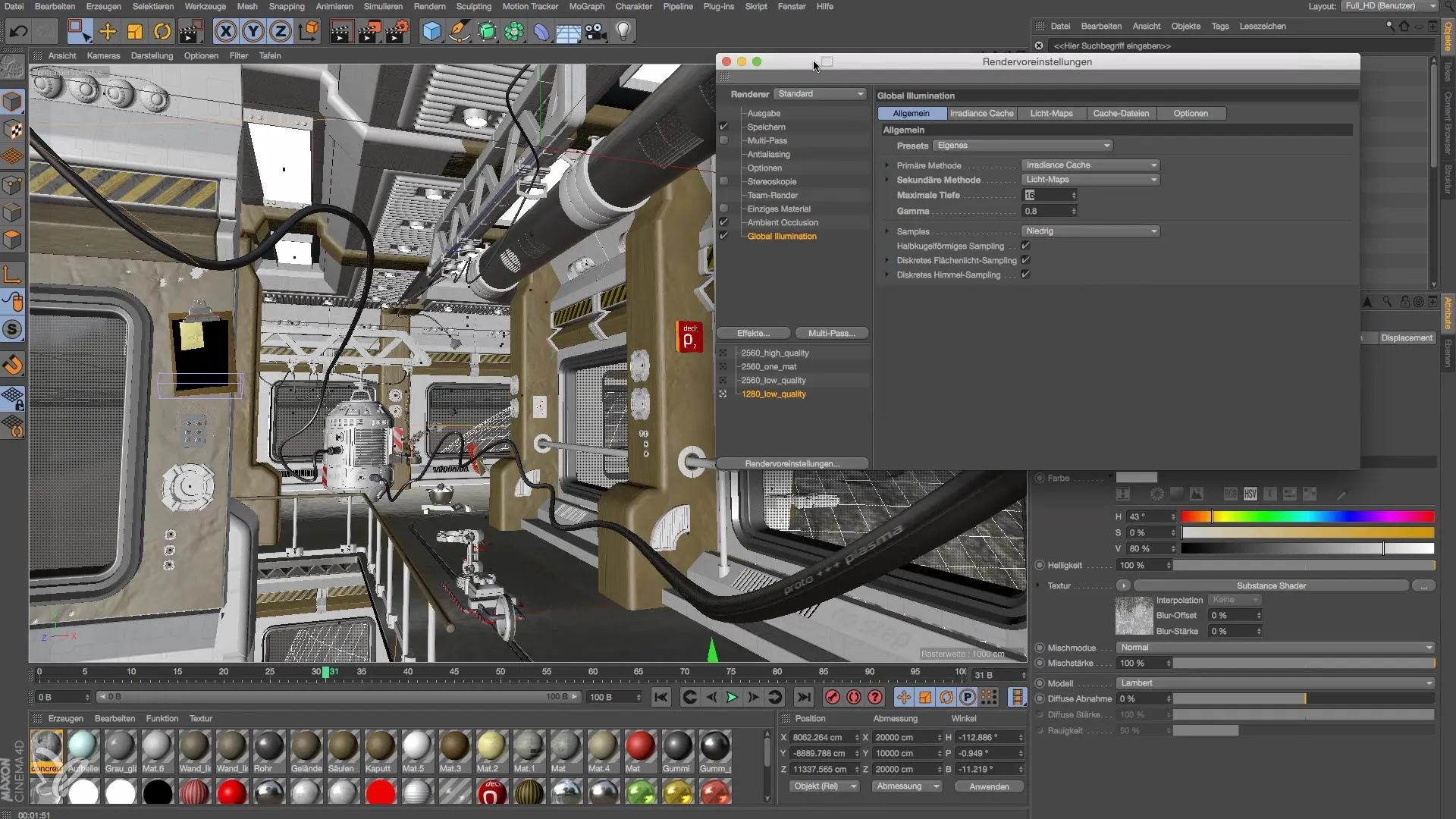
Task: Add floor environment object icon
Action: click(568, 31)
